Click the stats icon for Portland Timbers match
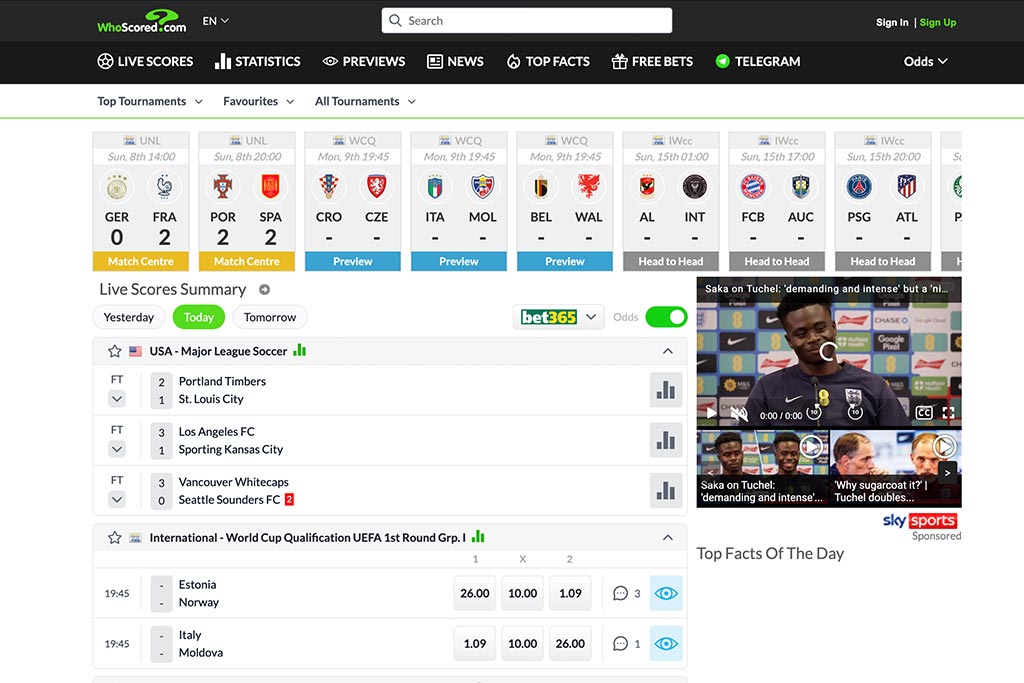Screen dimensions: 1024x683 click(665, 390)
